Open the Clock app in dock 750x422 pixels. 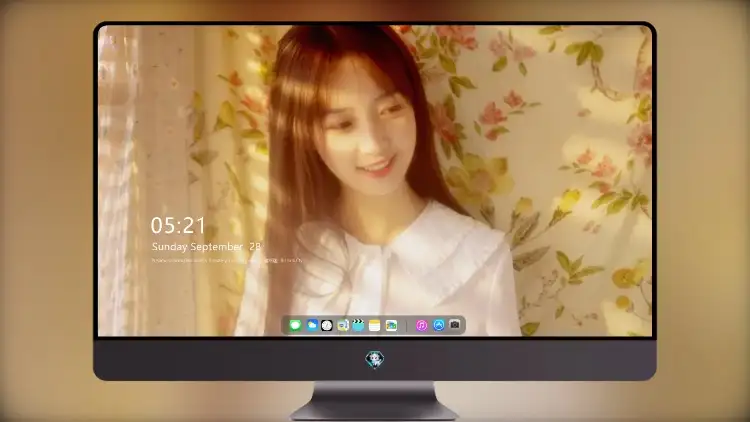[x=327, y=325]
